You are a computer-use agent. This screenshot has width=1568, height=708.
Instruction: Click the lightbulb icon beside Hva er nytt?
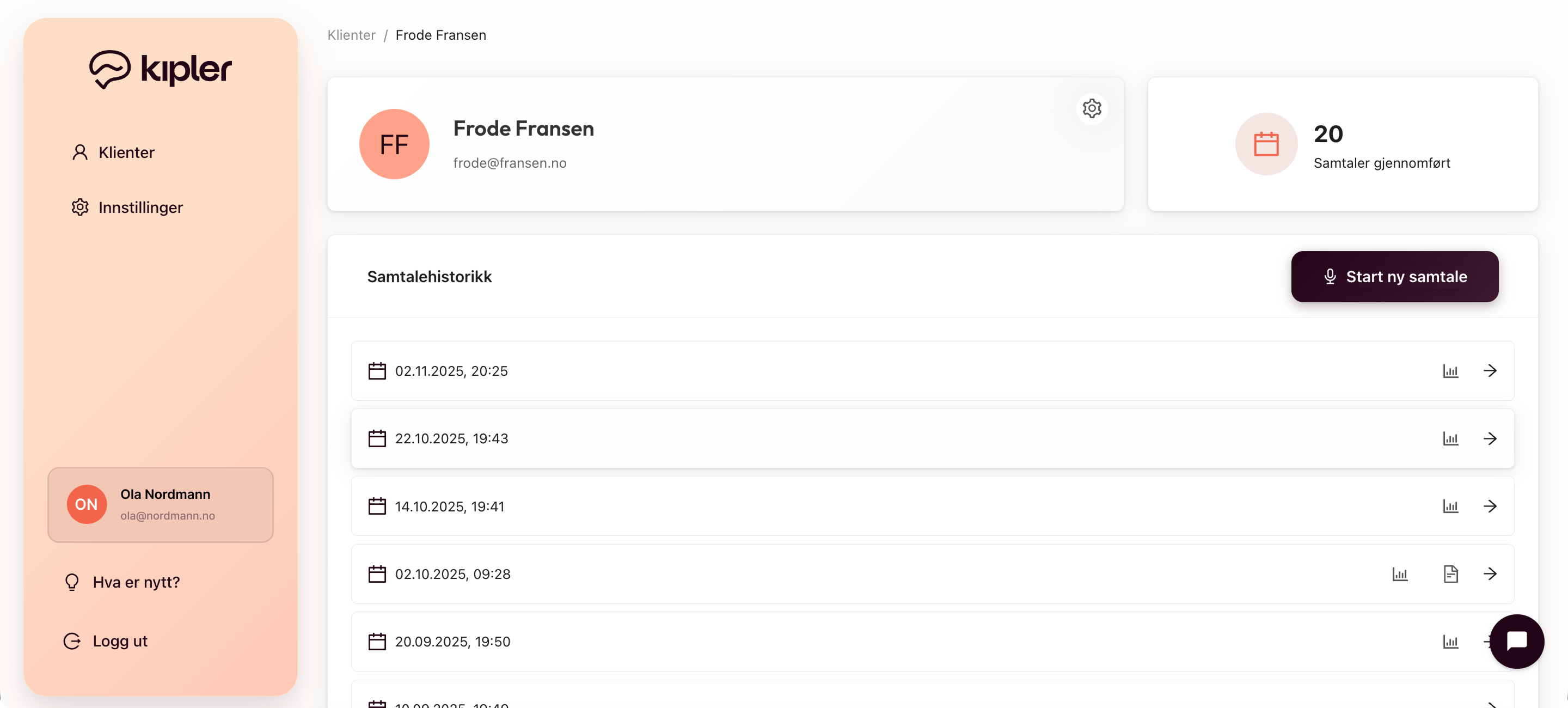[x=72, y=581]
